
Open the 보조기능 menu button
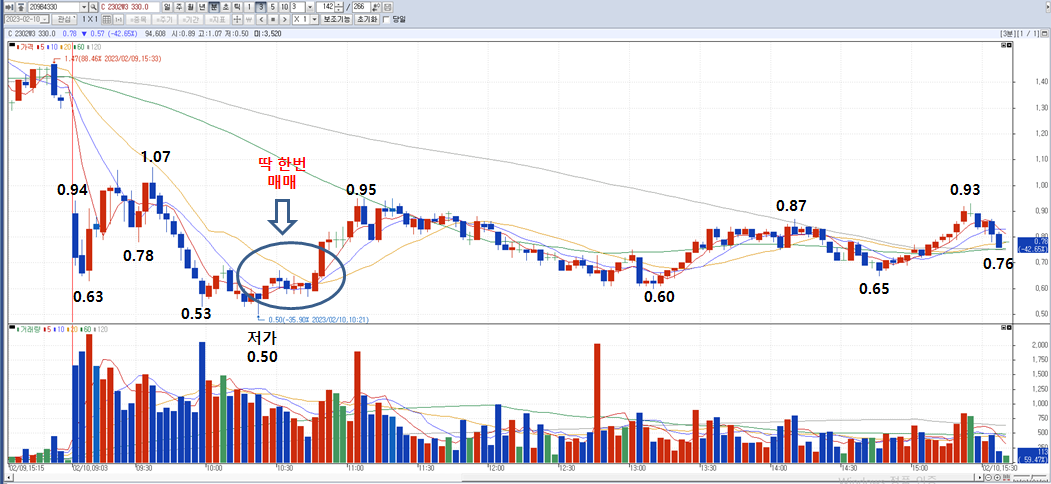click(x=336, y=19)
